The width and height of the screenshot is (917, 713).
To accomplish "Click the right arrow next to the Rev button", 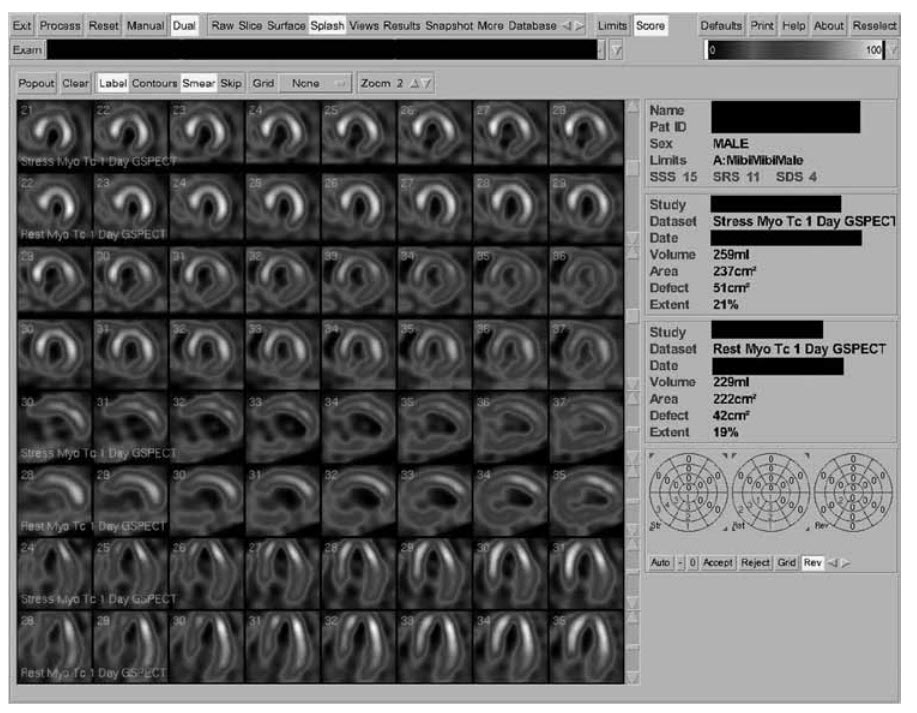I will (845, 564).
